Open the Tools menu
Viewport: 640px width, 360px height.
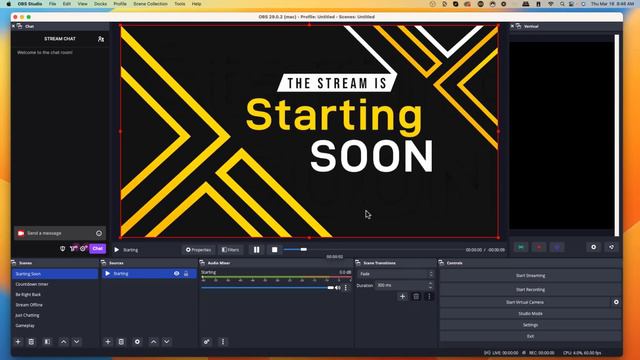(180, 4)
